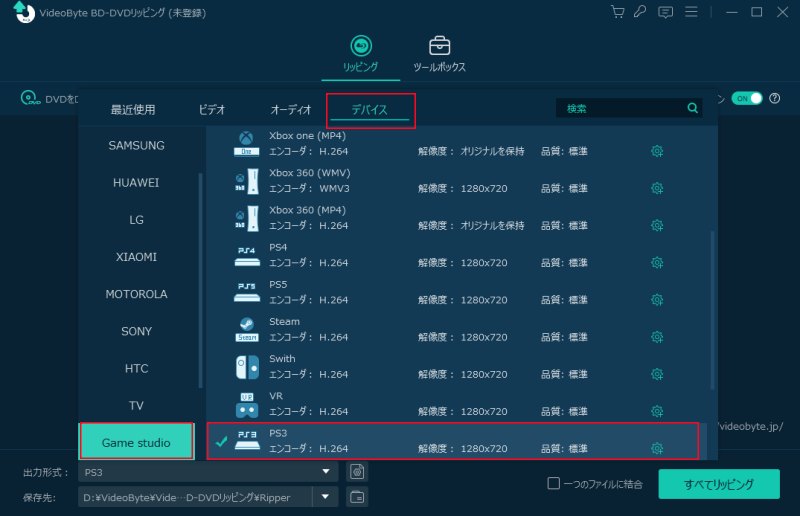Select SAMSUNG device category
The width and height of the screenshot is (800, 516).
[136, 145]
